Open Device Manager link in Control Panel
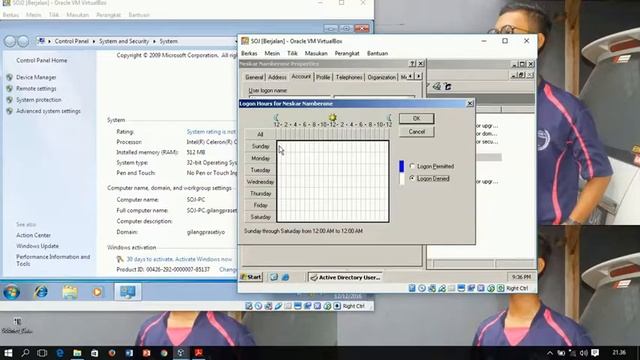The image size is (640, 360). (x=36, y=77)
